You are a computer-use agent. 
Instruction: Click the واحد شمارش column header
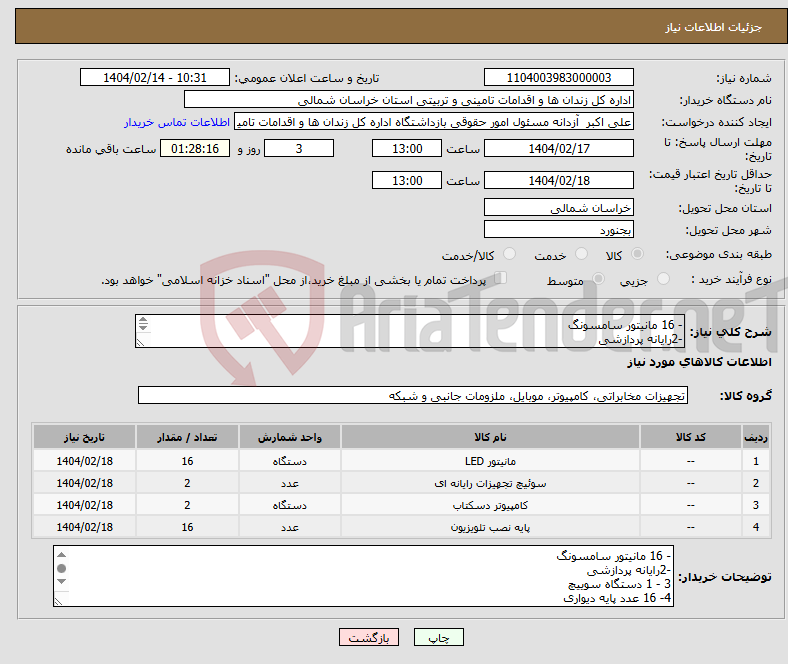(x=289, y=437)
